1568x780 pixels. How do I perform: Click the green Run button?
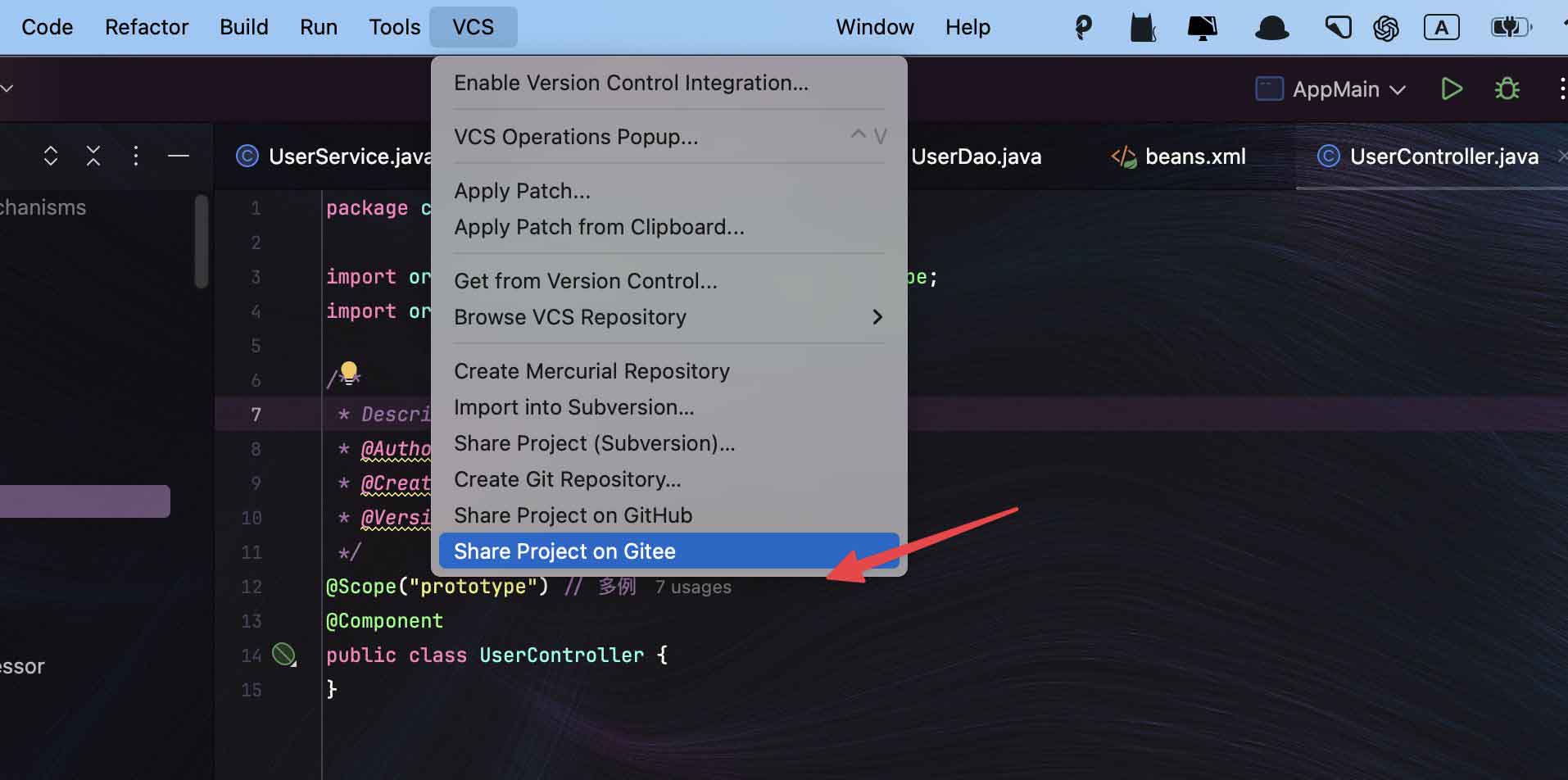(1451, 88)
